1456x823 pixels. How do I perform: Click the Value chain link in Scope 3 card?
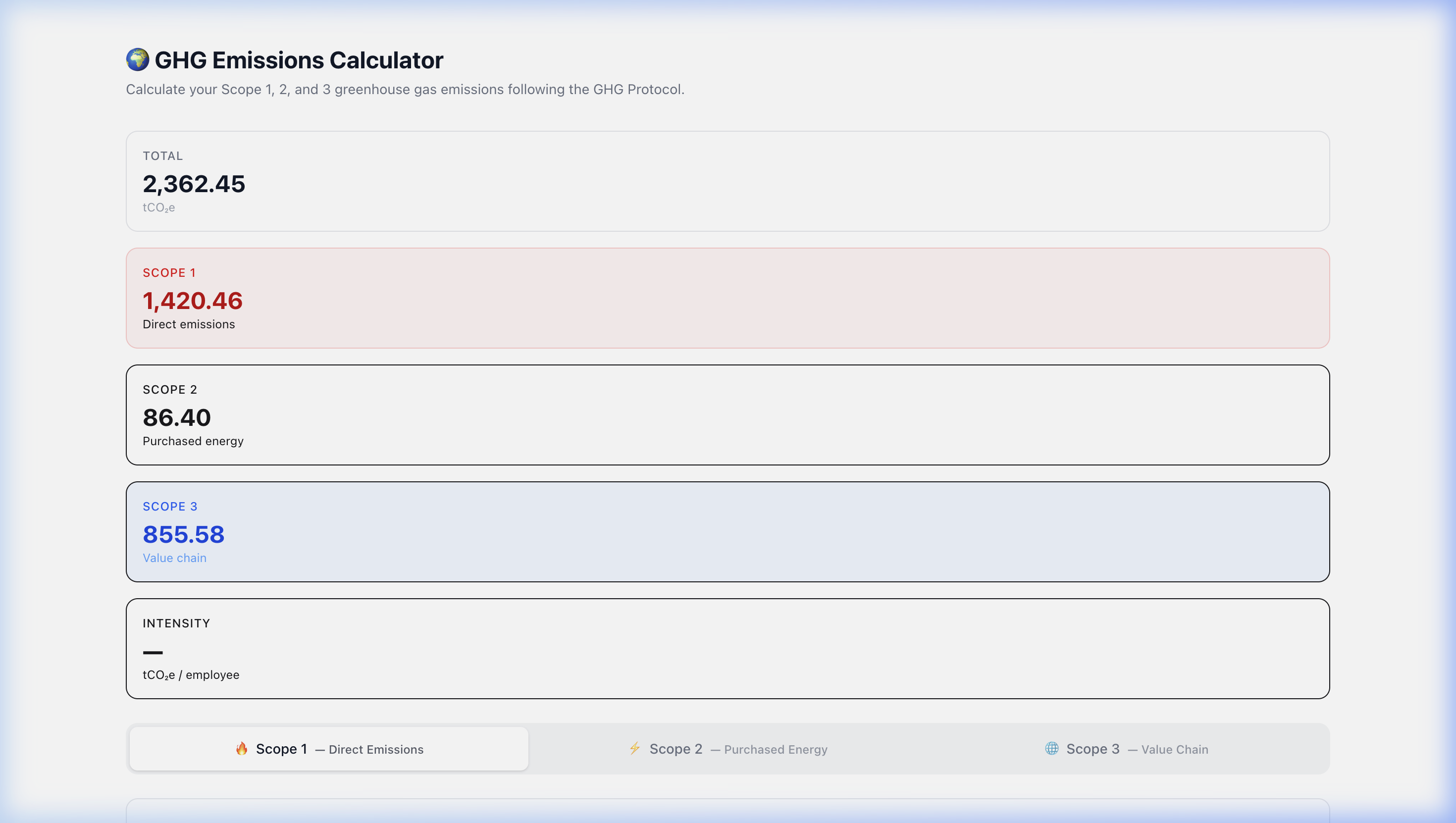pos(175,558)
